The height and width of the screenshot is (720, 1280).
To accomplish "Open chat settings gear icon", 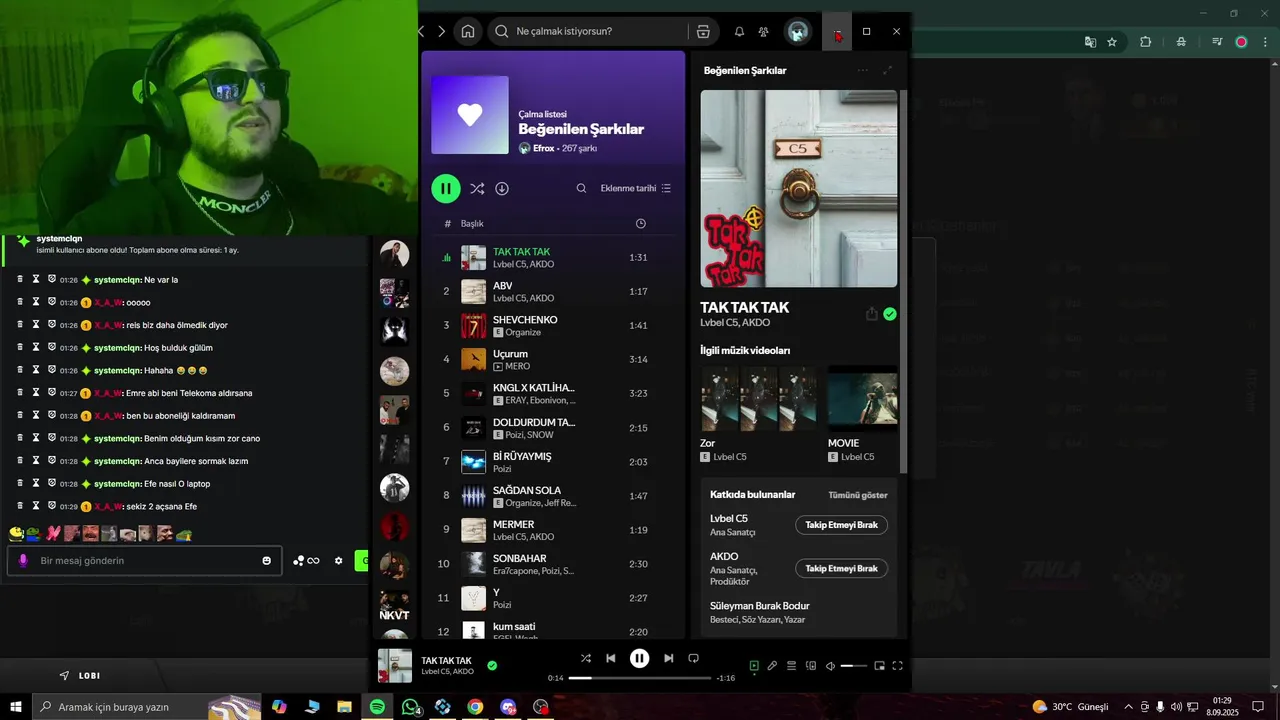I will tap(338, 561).
